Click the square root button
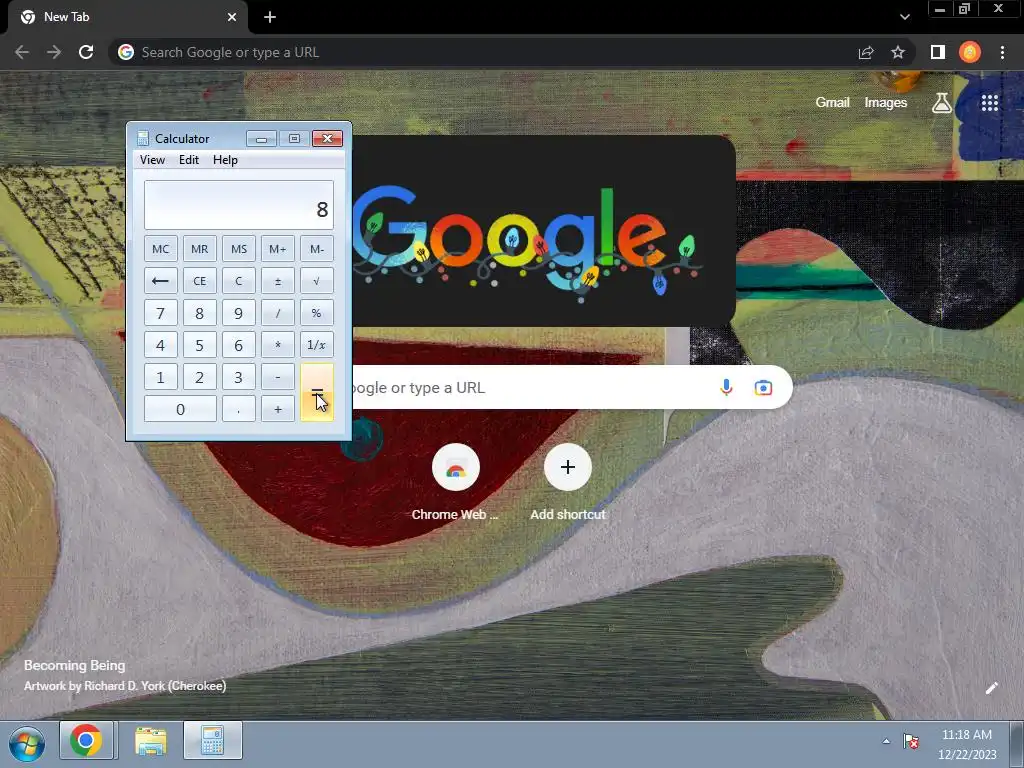 317,281
